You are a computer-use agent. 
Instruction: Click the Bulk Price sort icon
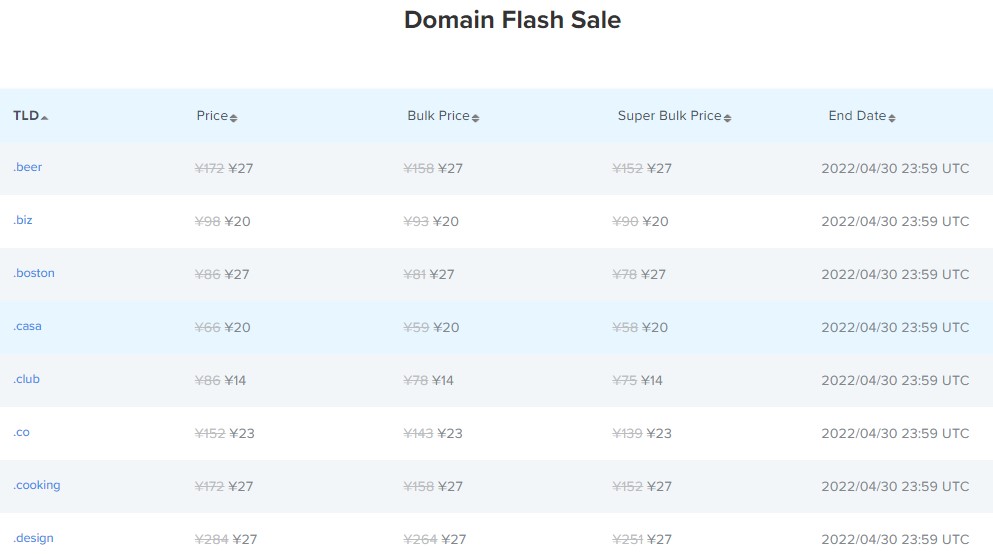click(x=476, y=118)
